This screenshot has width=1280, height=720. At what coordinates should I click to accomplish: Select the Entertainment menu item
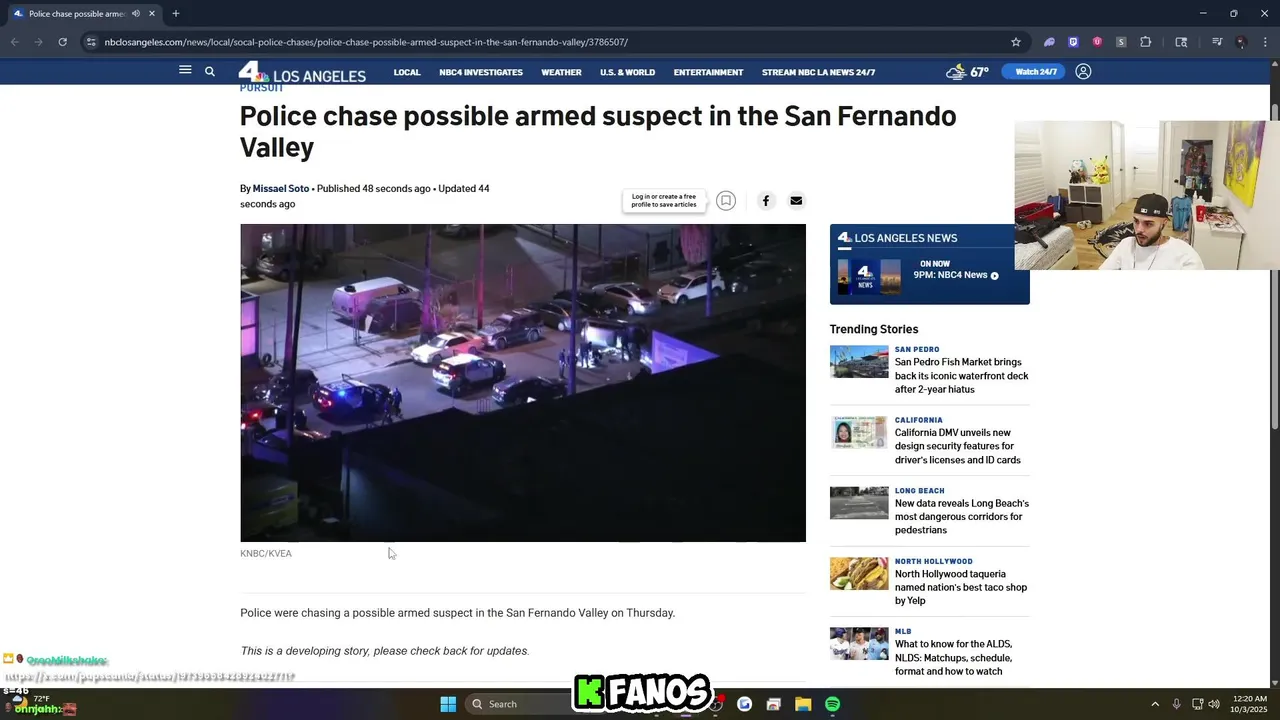click(708, 72)
